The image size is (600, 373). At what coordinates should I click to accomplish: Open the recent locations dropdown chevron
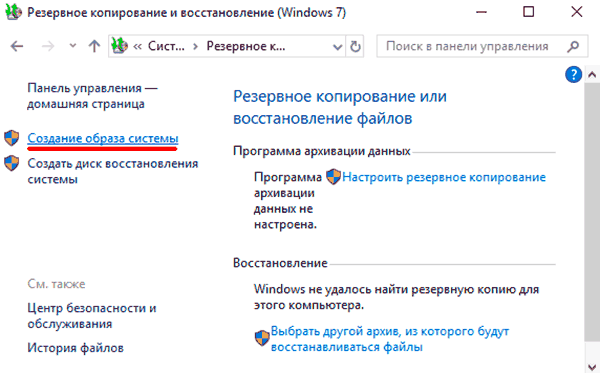(73, 46)
